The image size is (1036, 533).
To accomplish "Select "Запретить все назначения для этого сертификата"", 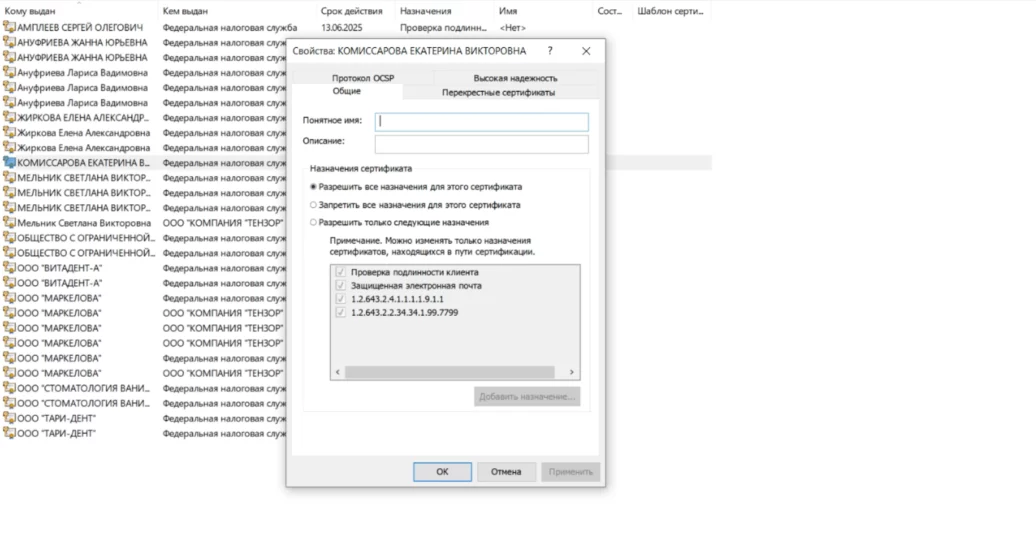I will (314, 204).
